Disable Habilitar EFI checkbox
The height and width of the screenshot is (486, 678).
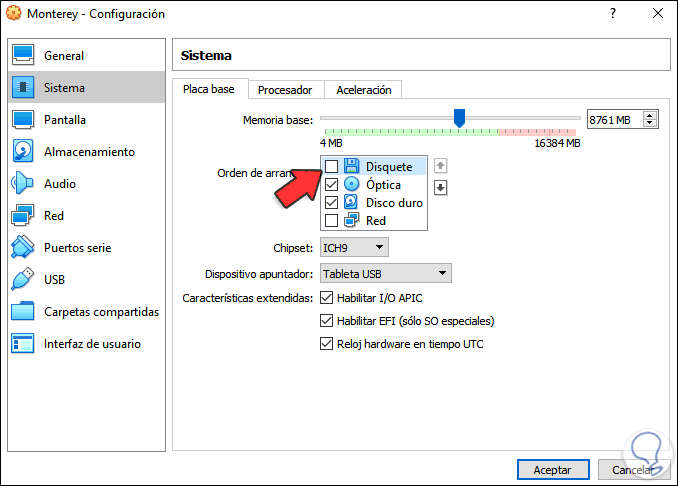tap(326, 321)
